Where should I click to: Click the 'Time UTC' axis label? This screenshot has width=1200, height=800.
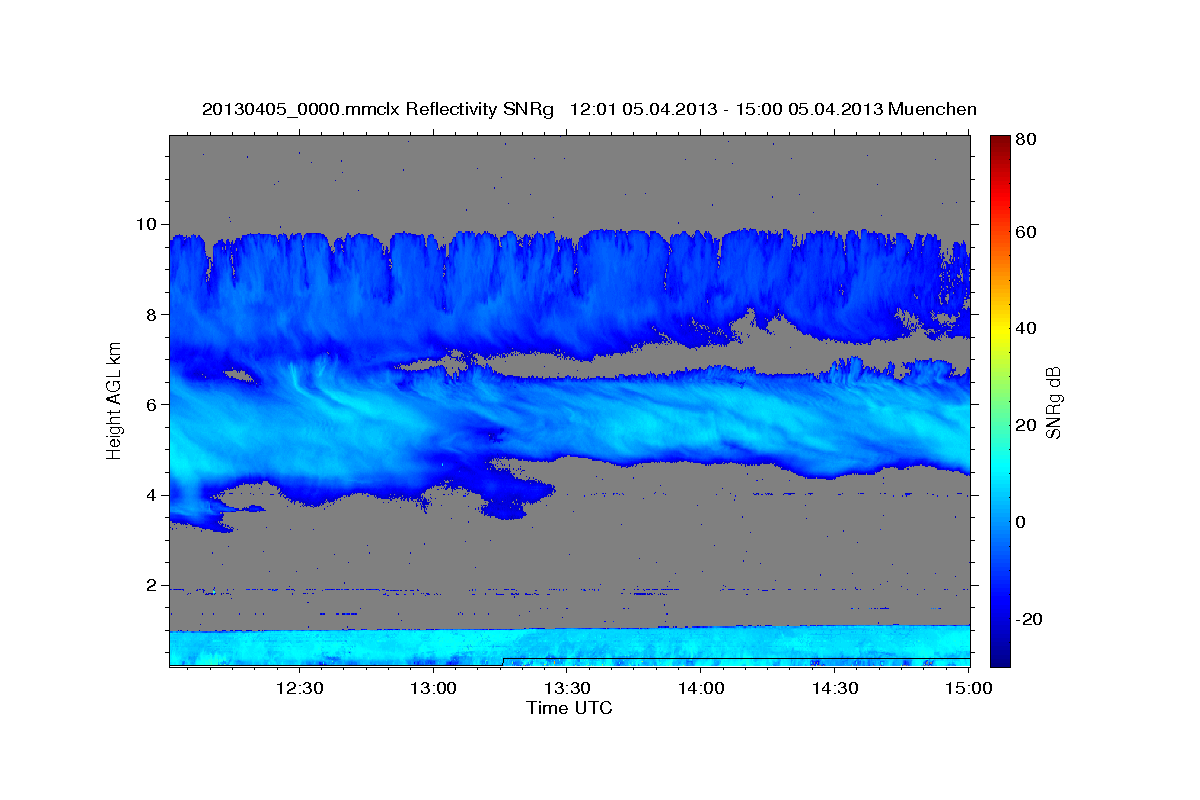click(569, 708)
